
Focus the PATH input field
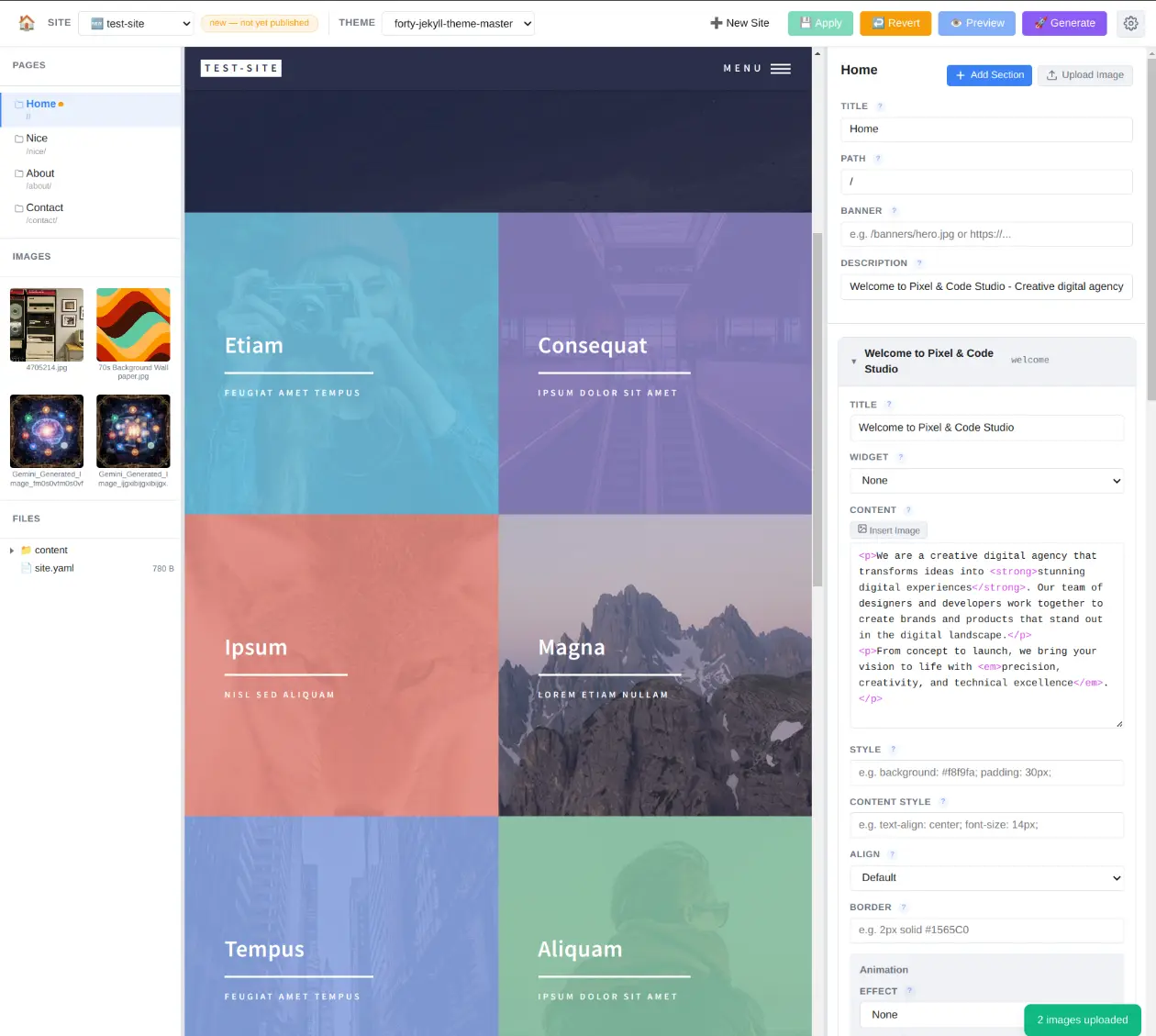(x=986, y=182)
